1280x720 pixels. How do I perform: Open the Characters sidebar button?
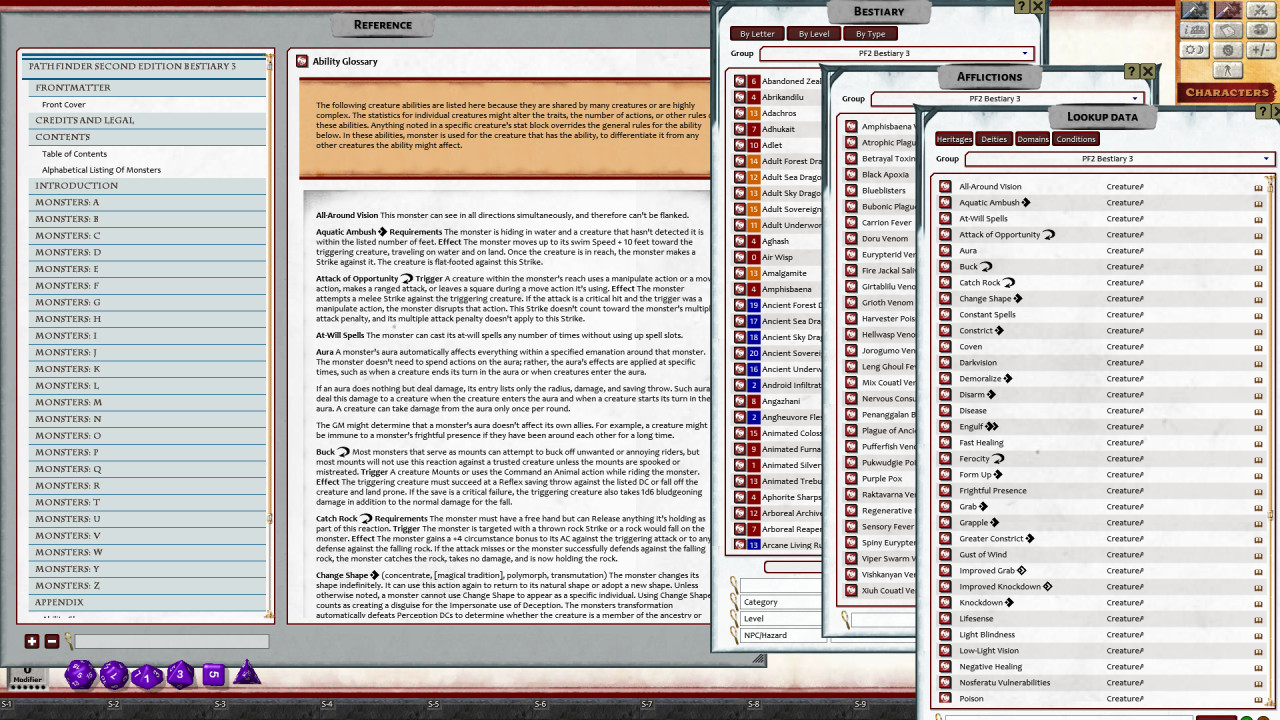1226,92
